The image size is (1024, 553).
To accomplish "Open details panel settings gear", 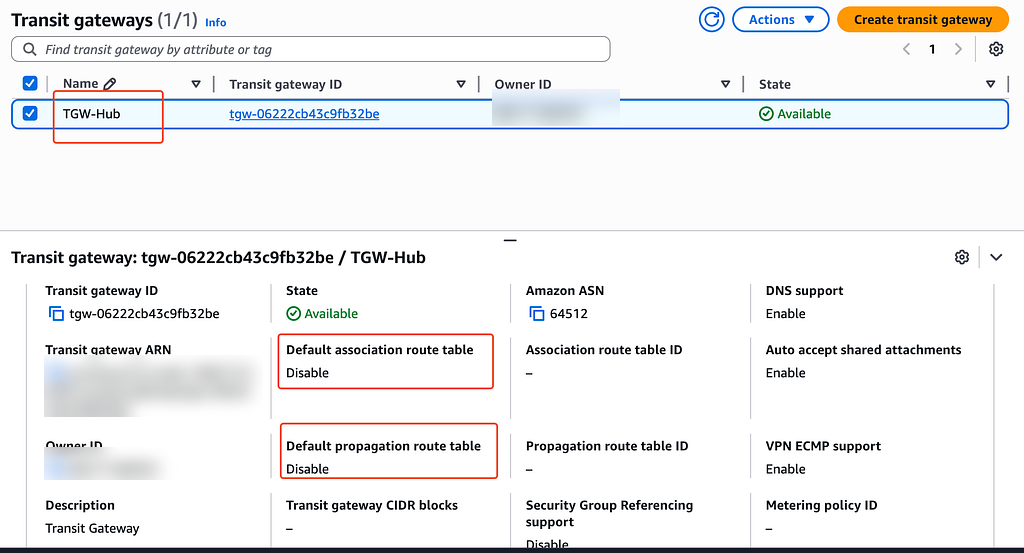I will [x=962, y=257].
